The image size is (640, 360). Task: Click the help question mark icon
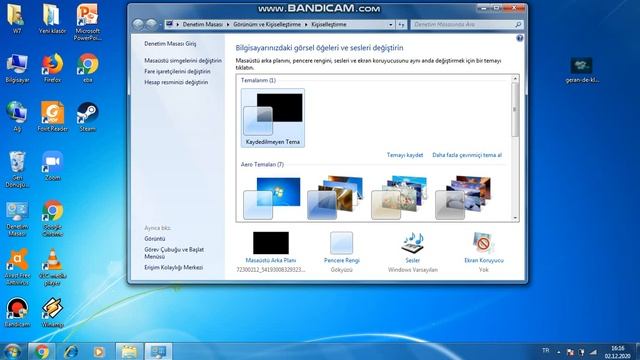coord(520,38)
